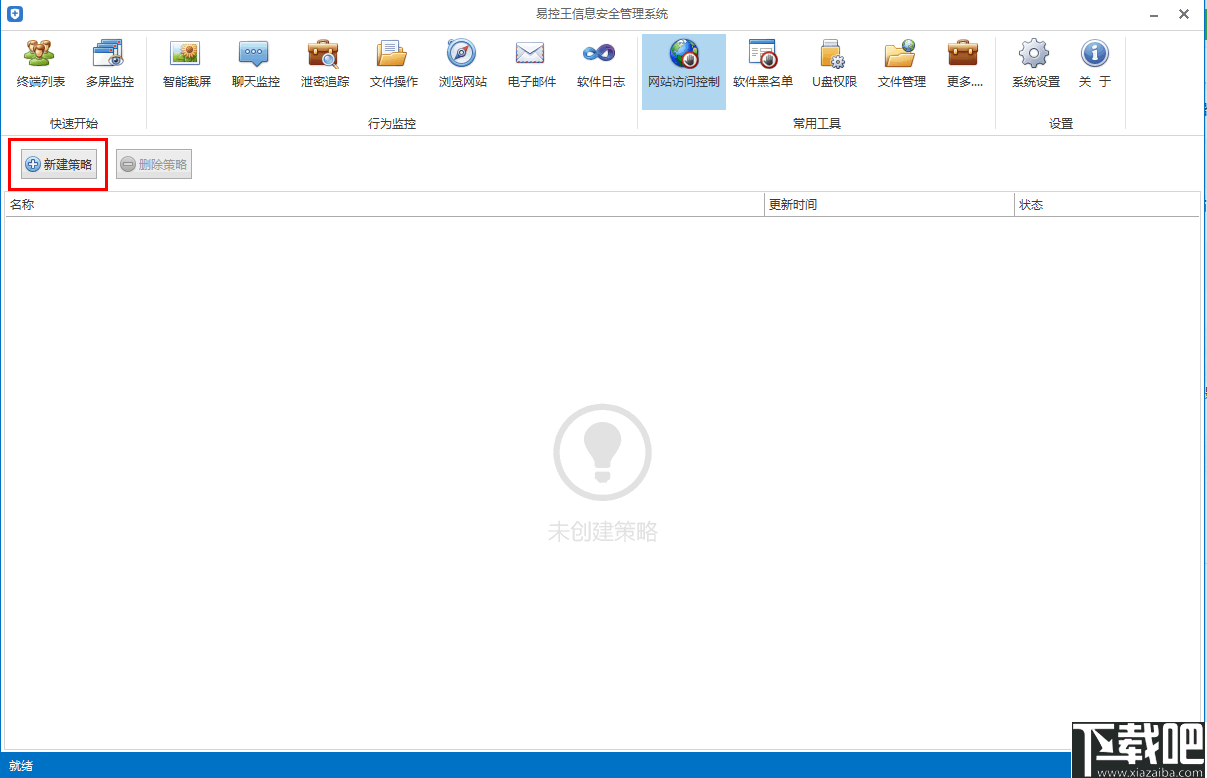This screenshot has width=1207, height=778.
Task: Open 系统设置 system settings
Action: coord(1035,64)
